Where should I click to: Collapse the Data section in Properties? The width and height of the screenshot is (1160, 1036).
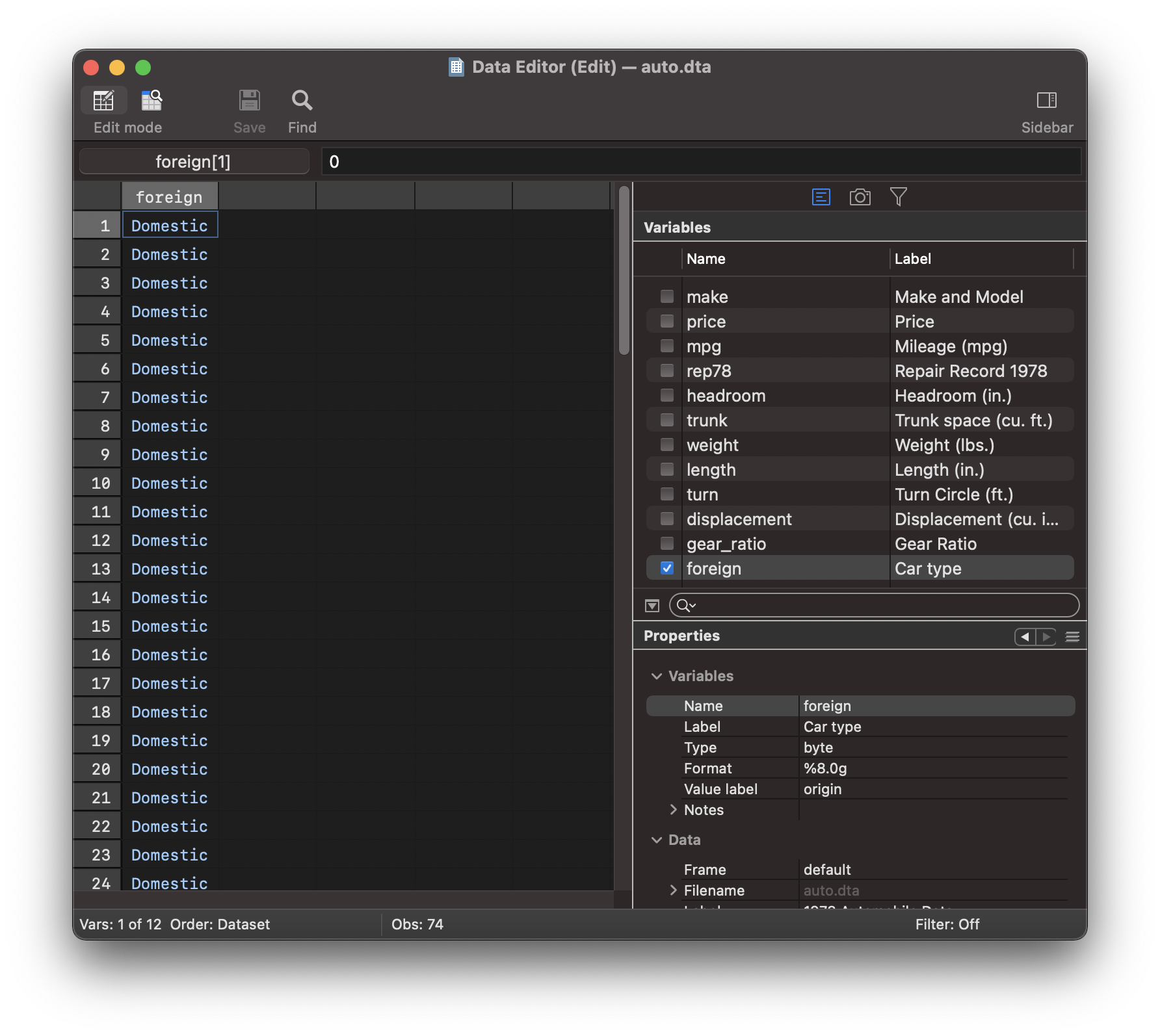(x=657, y=840)
